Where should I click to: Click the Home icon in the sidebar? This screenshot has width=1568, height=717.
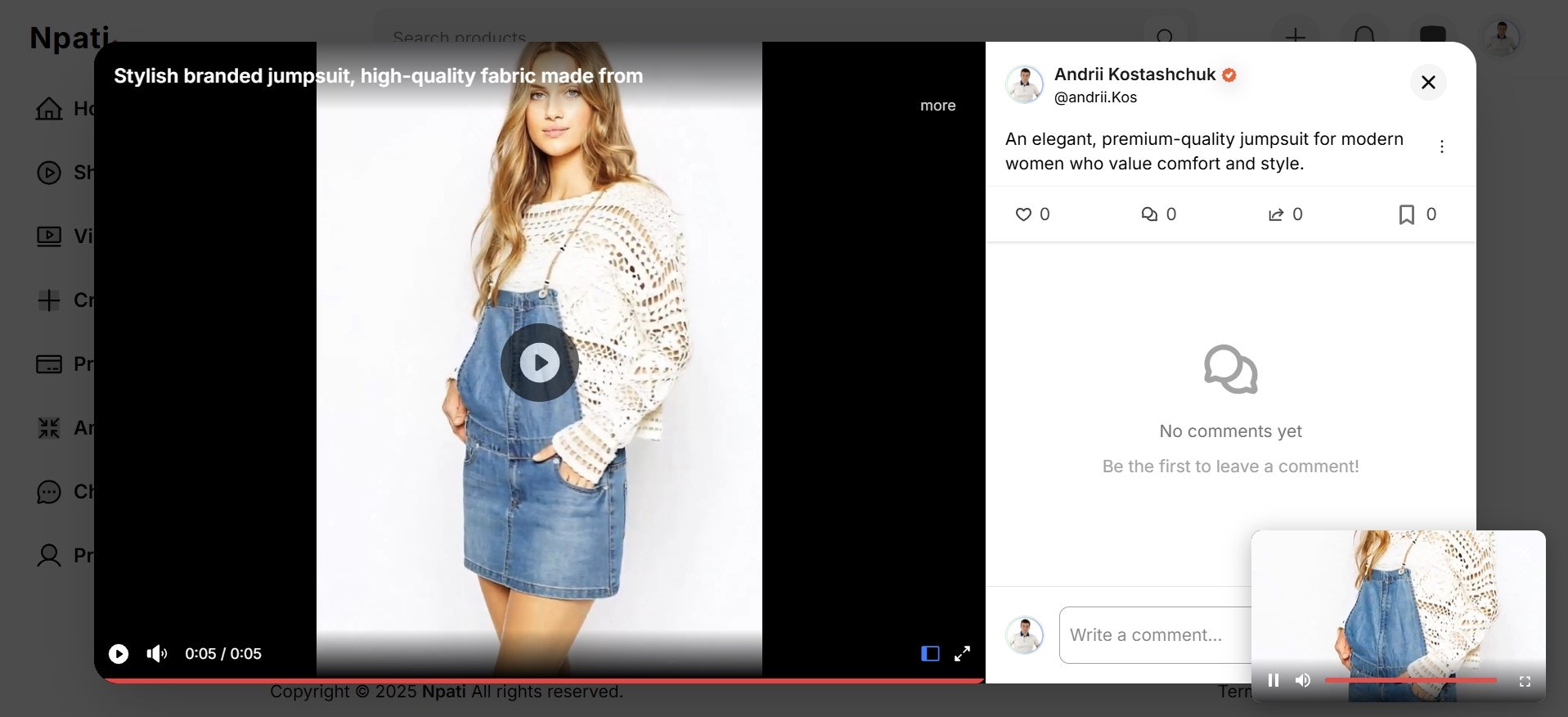pyautogui.click(x=49, y=108)
